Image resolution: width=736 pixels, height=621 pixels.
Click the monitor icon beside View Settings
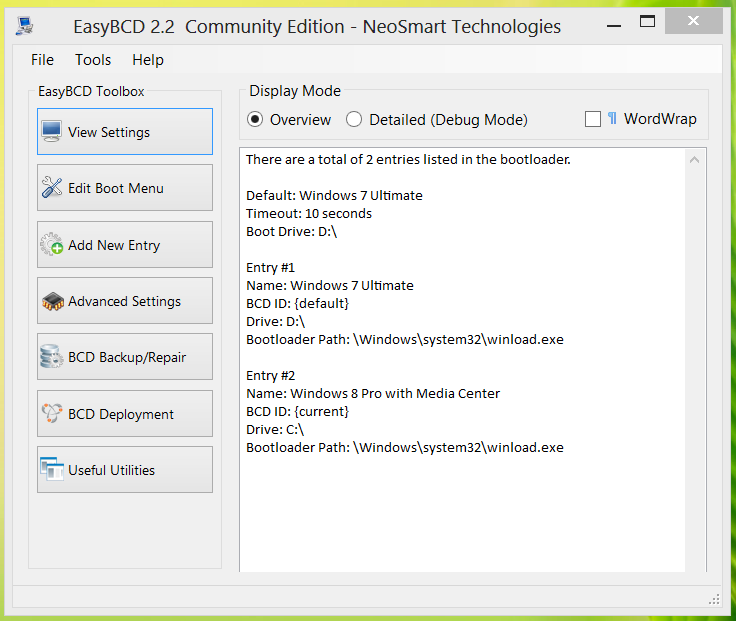(x=52, y=132)
